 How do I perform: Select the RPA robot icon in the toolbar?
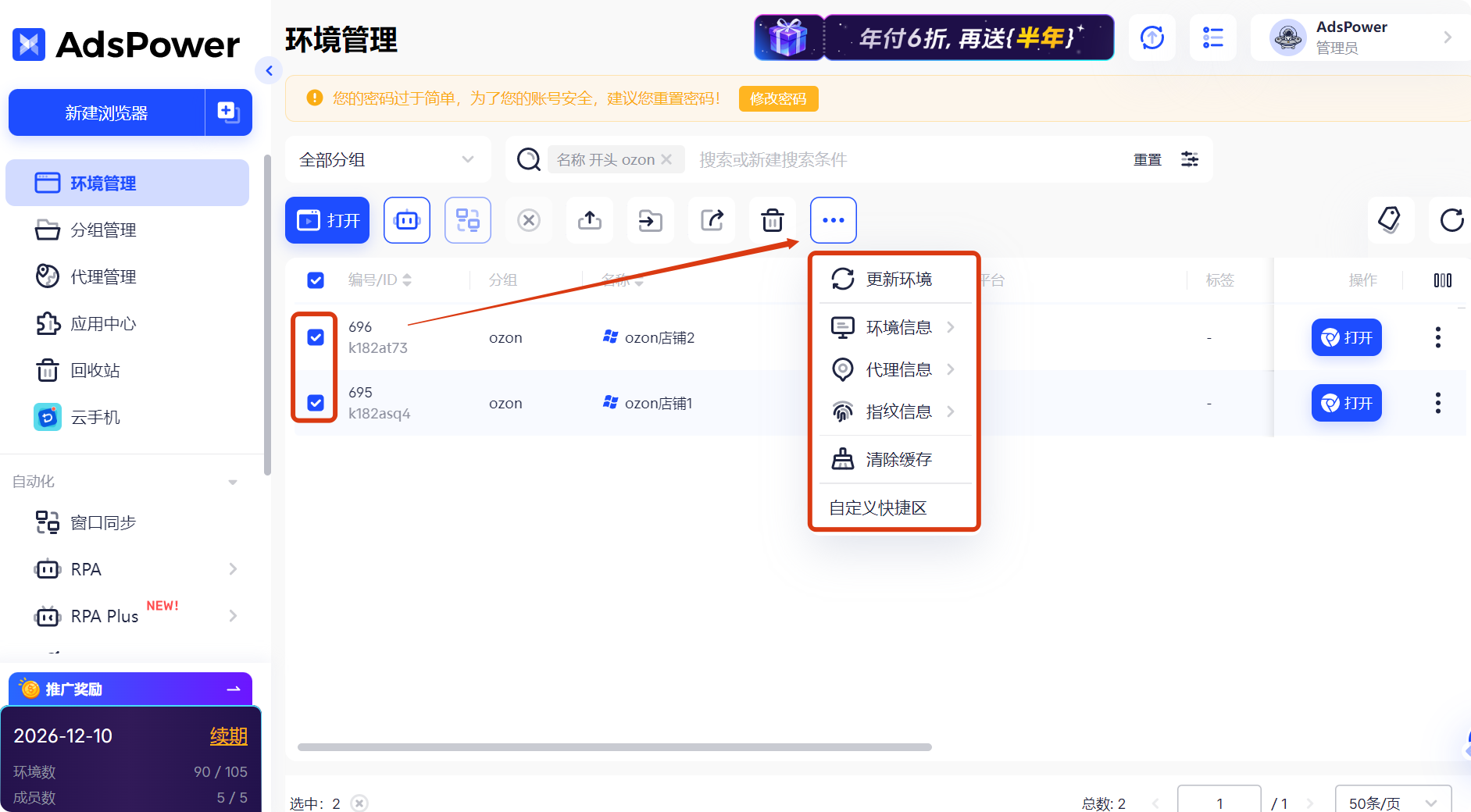point(406,220)
